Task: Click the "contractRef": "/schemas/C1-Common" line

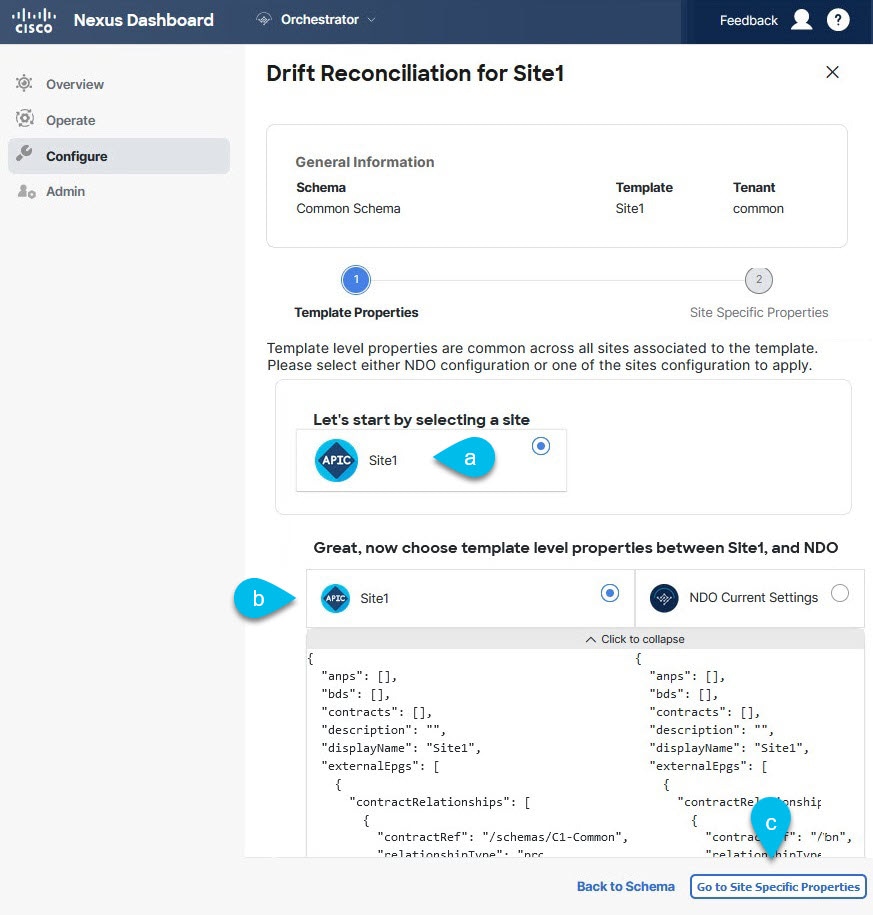Action: point(502,837)
